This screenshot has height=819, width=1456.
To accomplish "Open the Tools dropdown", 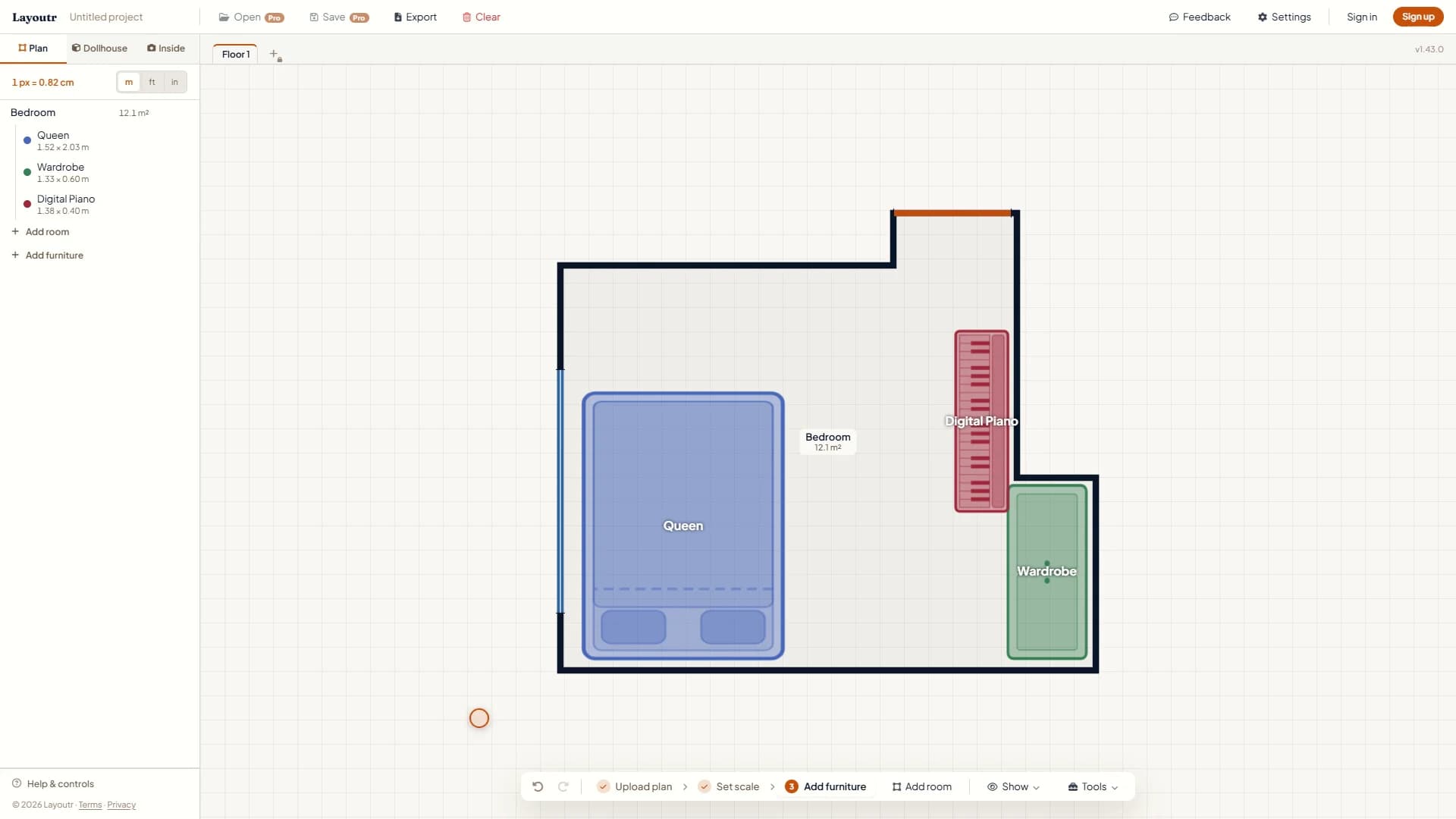I will pyautogui.click(x=1094, y=786).
